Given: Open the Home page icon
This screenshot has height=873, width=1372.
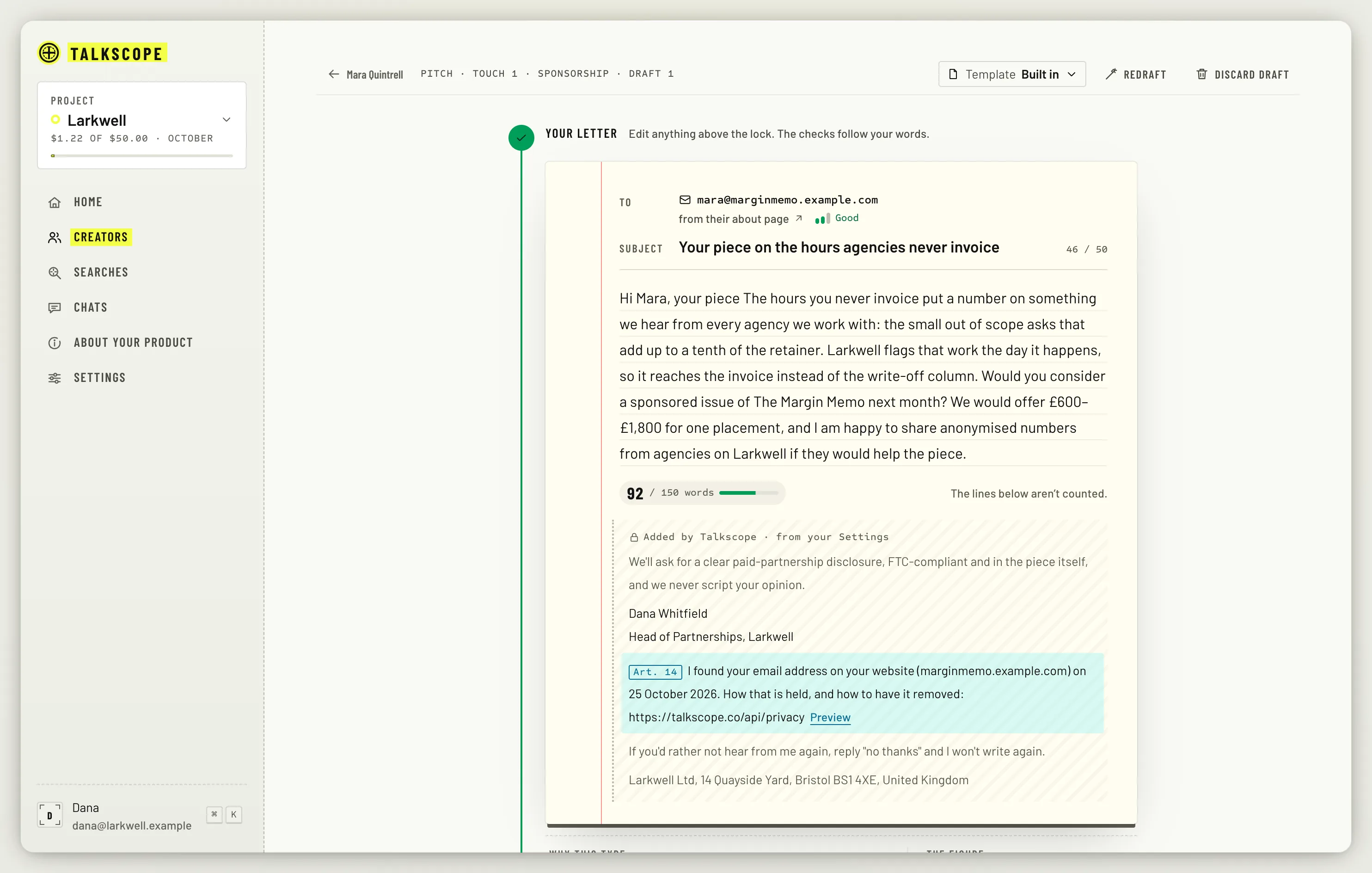Looking at the screenshot, I should 55,202.
